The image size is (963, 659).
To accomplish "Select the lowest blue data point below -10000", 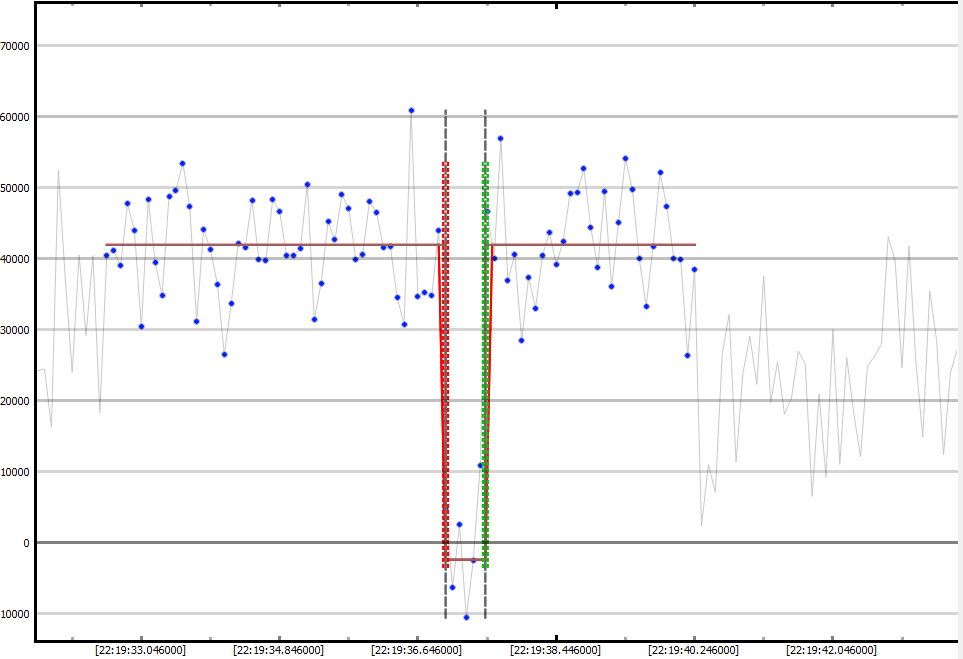I will coord(466,617).
